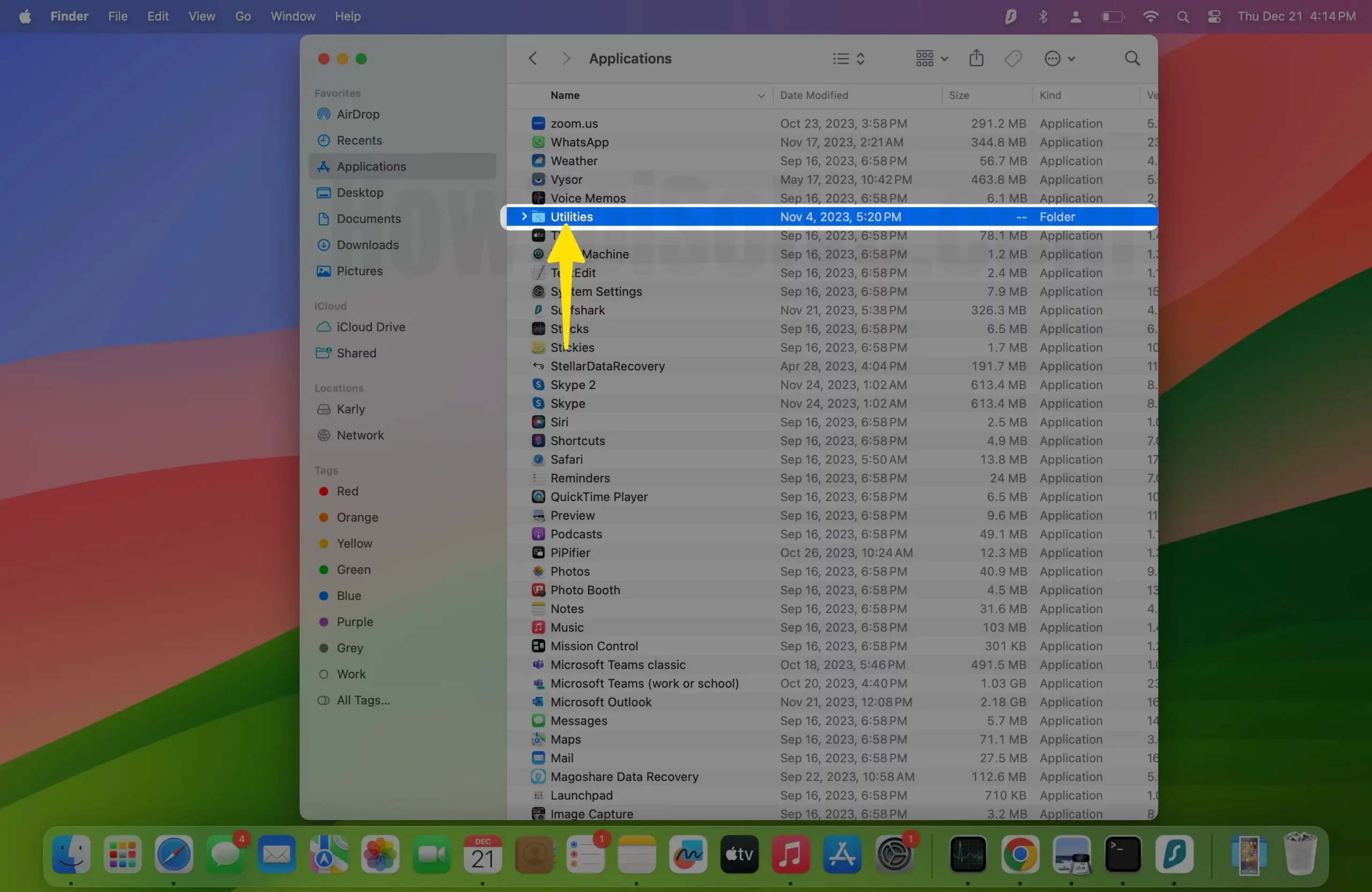Expand the Utilities folder disclosure arrow
This screenshot has width=1372, height=892.
click(x=524, y=216)
